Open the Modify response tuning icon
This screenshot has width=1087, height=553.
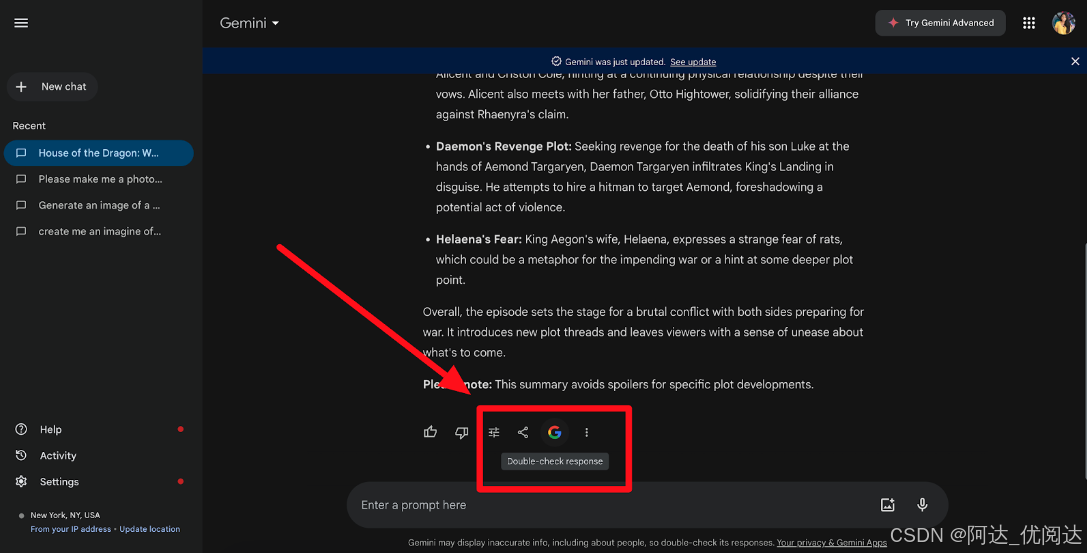(494, 432)
